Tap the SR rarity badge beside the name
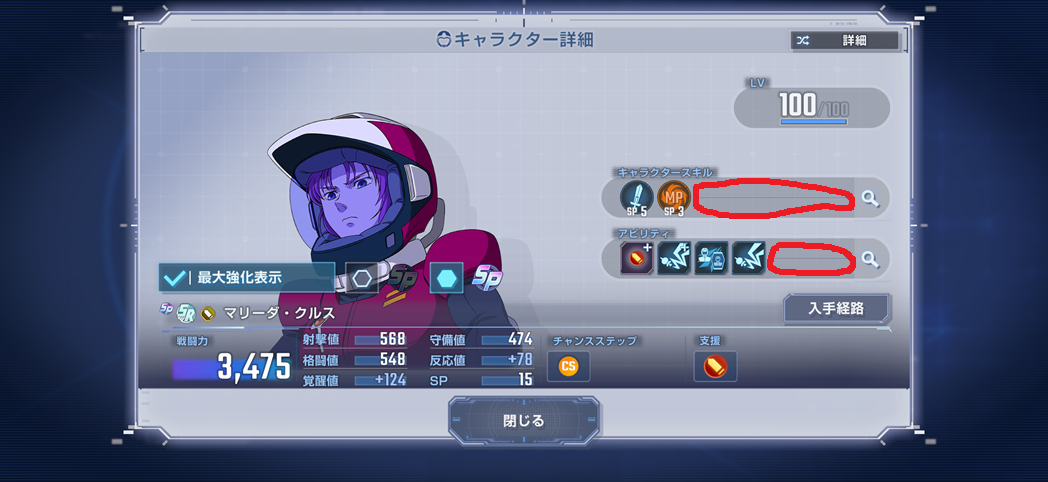The width and height of the screenshot is (1048, 482). (x=186, y=312)
